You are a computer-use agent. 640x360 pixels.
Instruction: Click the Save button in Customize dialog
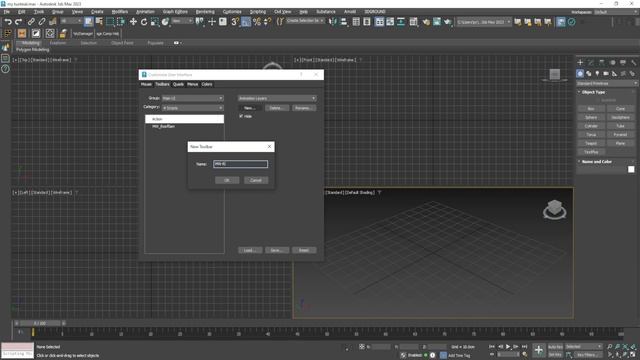(277, 250)
